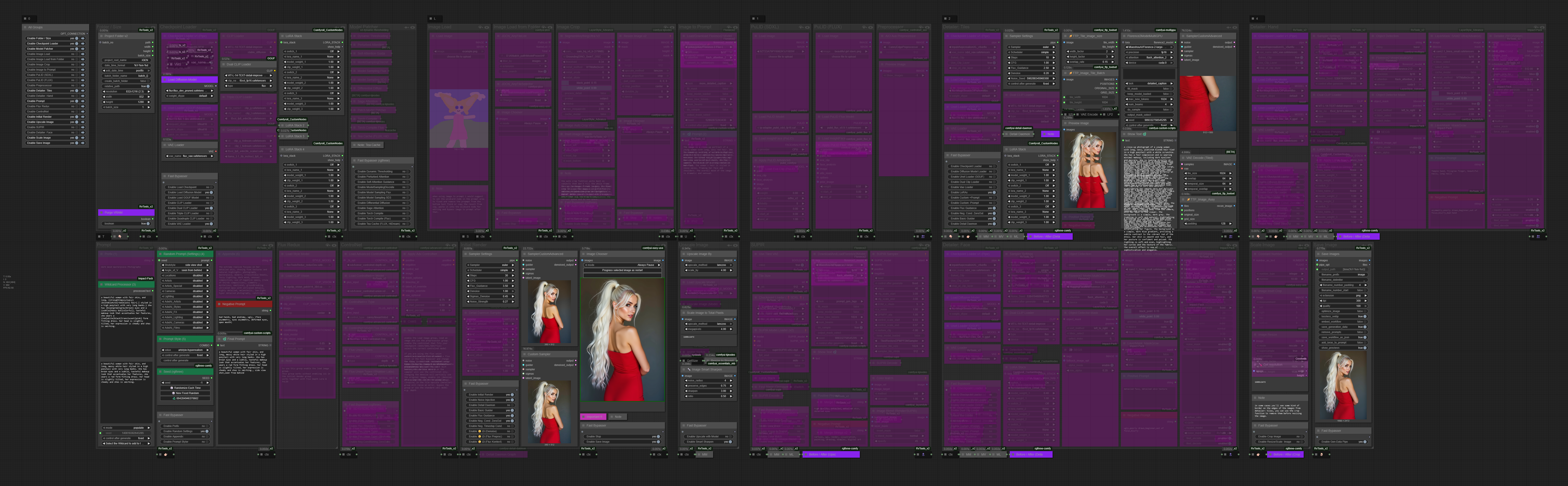
Task: Click last seed 694284946370662 button
Action: (x=186, y=398)
